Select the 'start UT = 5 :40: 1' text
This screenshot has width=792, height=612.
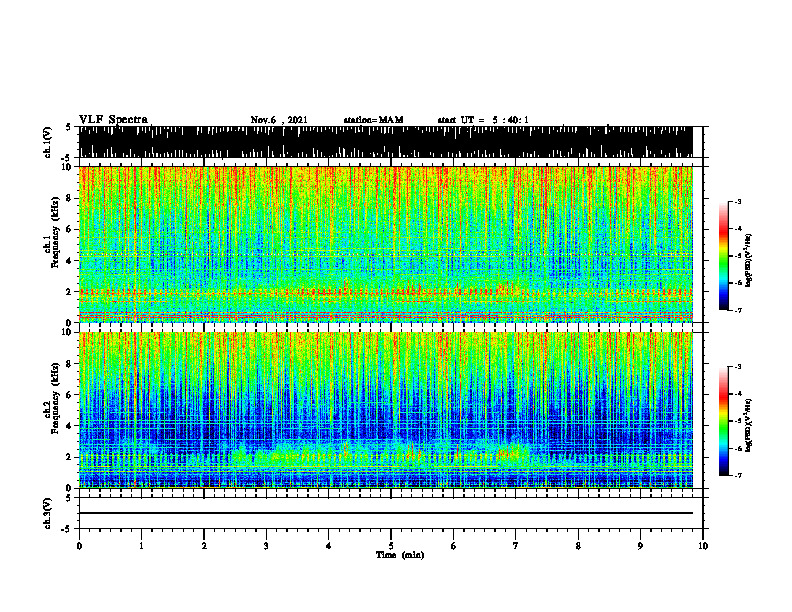pyautogui.click(x=483, y=120)
